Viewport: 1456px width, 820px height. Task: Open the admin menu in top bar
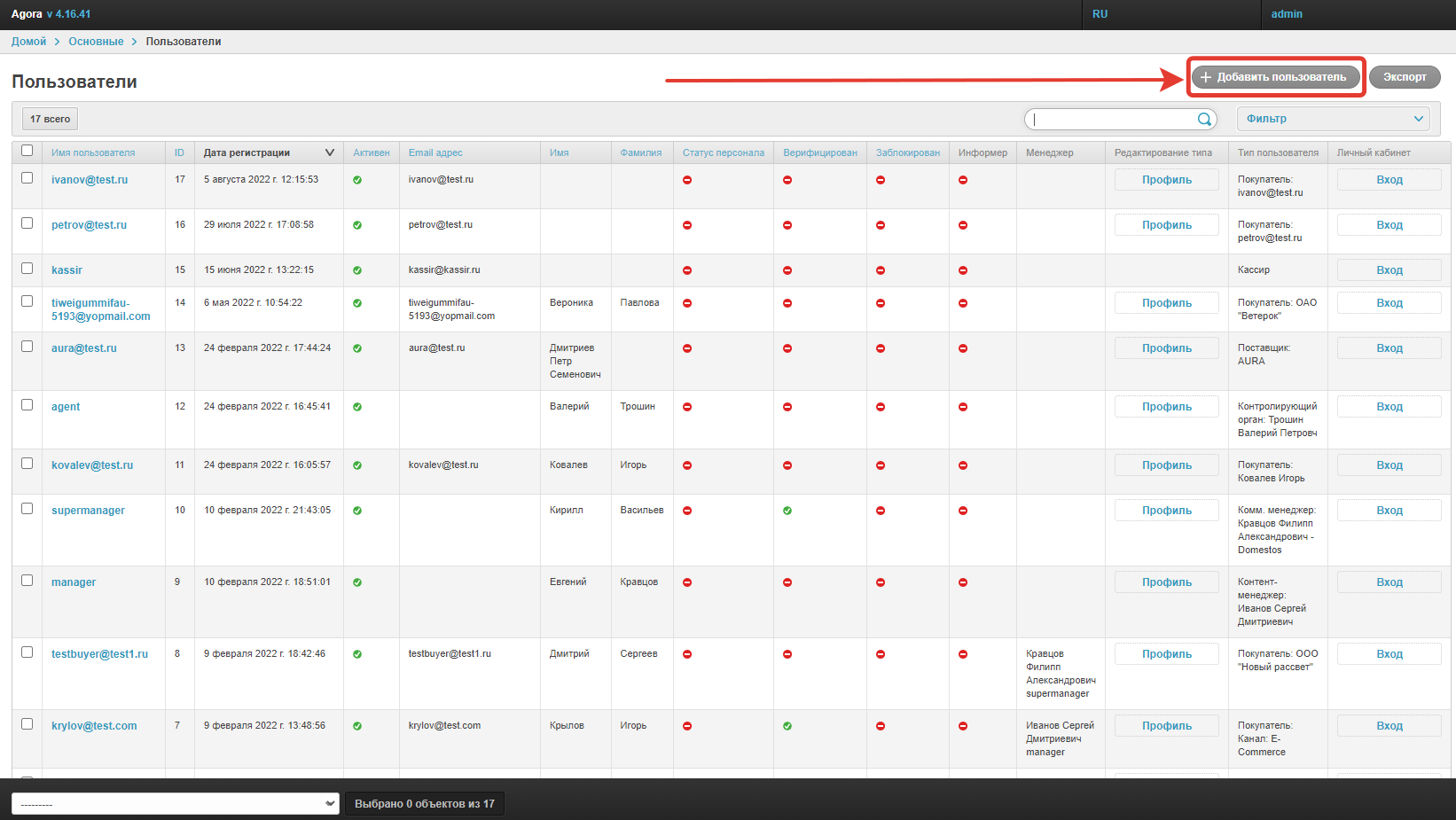coord(1287,14)
